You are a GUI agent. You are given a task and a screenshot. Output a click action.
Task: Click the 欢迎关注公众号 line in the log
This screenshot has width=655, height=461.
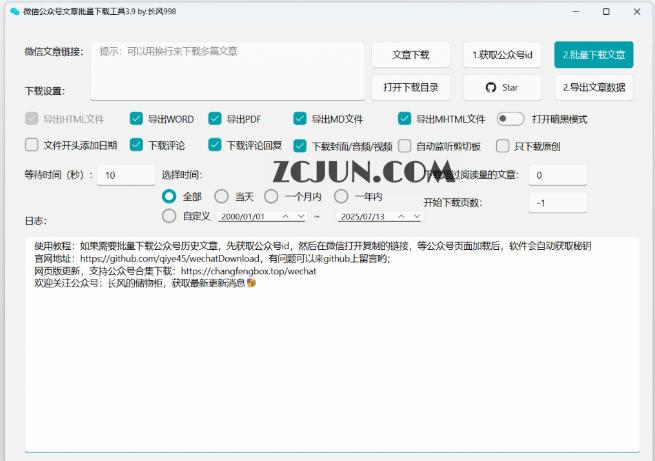[145, 284]
